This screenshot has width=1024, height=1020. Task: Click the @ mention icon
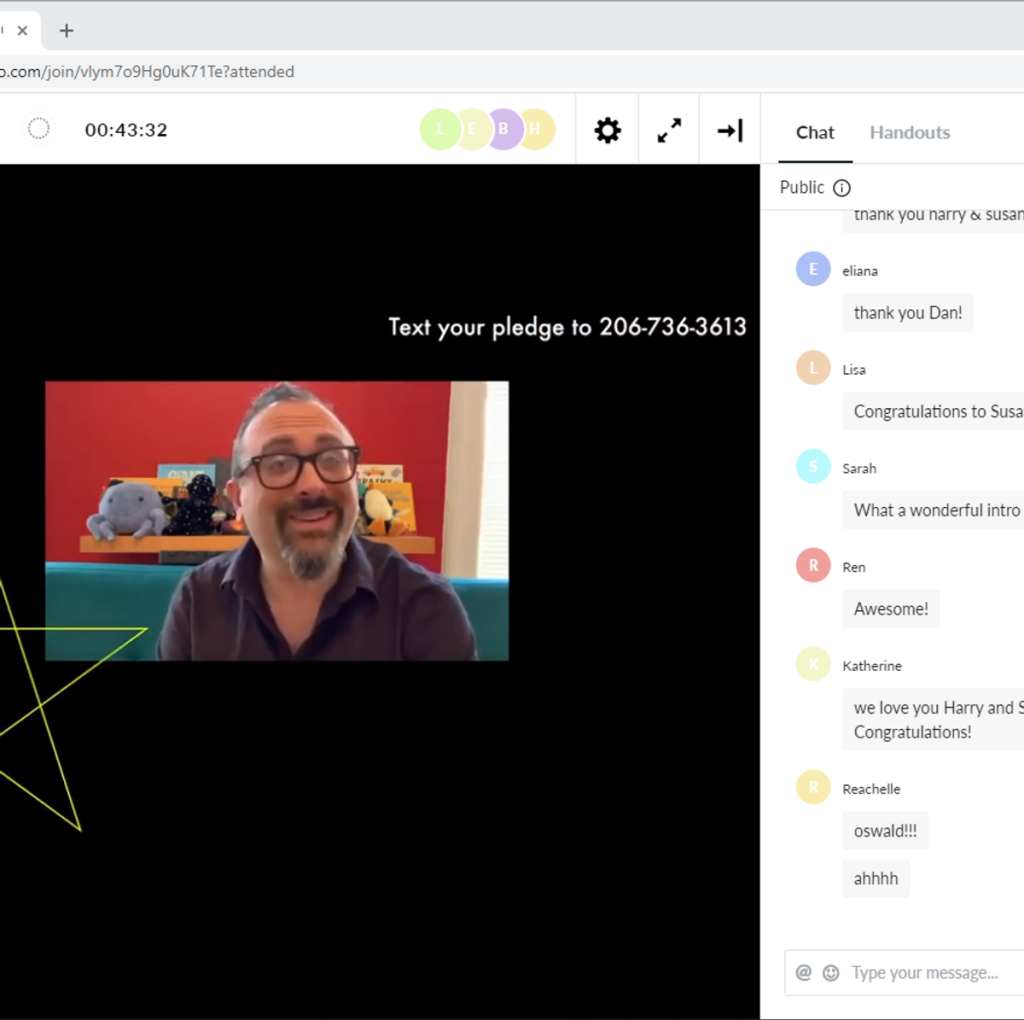click(804, 973)
